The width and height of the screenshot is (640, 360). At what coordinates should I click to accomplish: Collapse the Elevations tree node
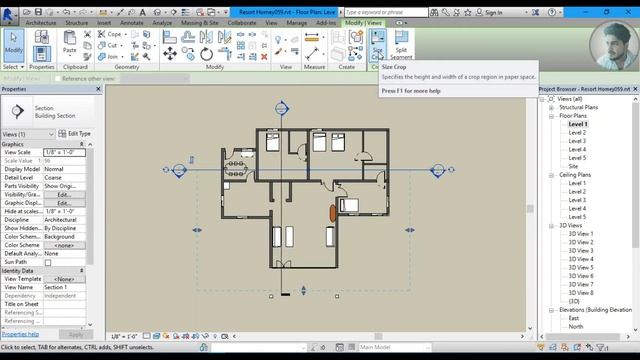551,310
